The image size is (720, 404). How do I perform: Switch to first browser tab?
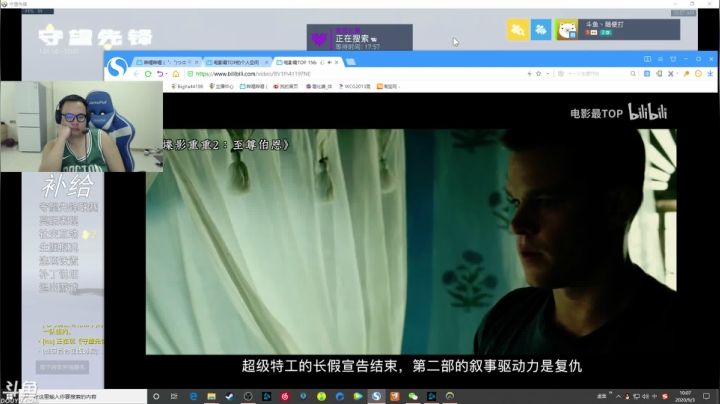[x=166, y=62]
